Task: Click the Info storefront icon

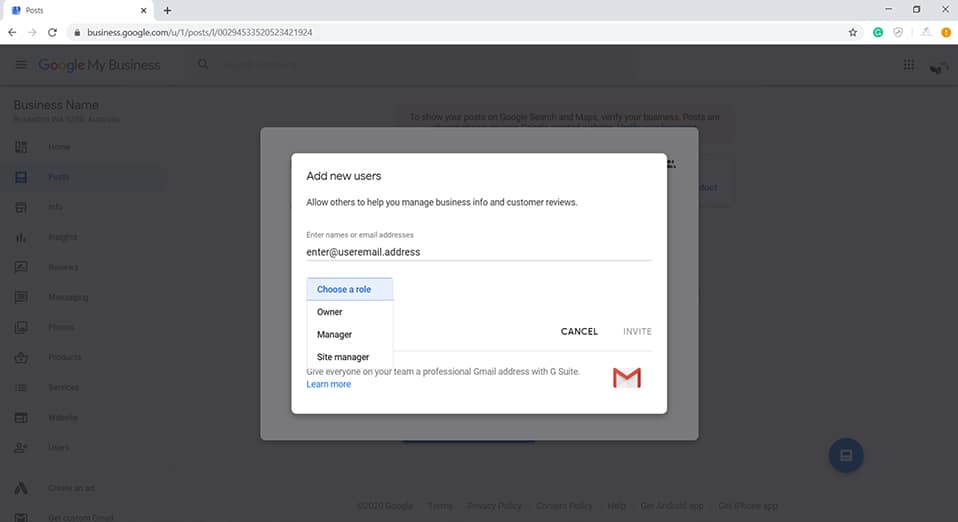Action: pos(21,207)
